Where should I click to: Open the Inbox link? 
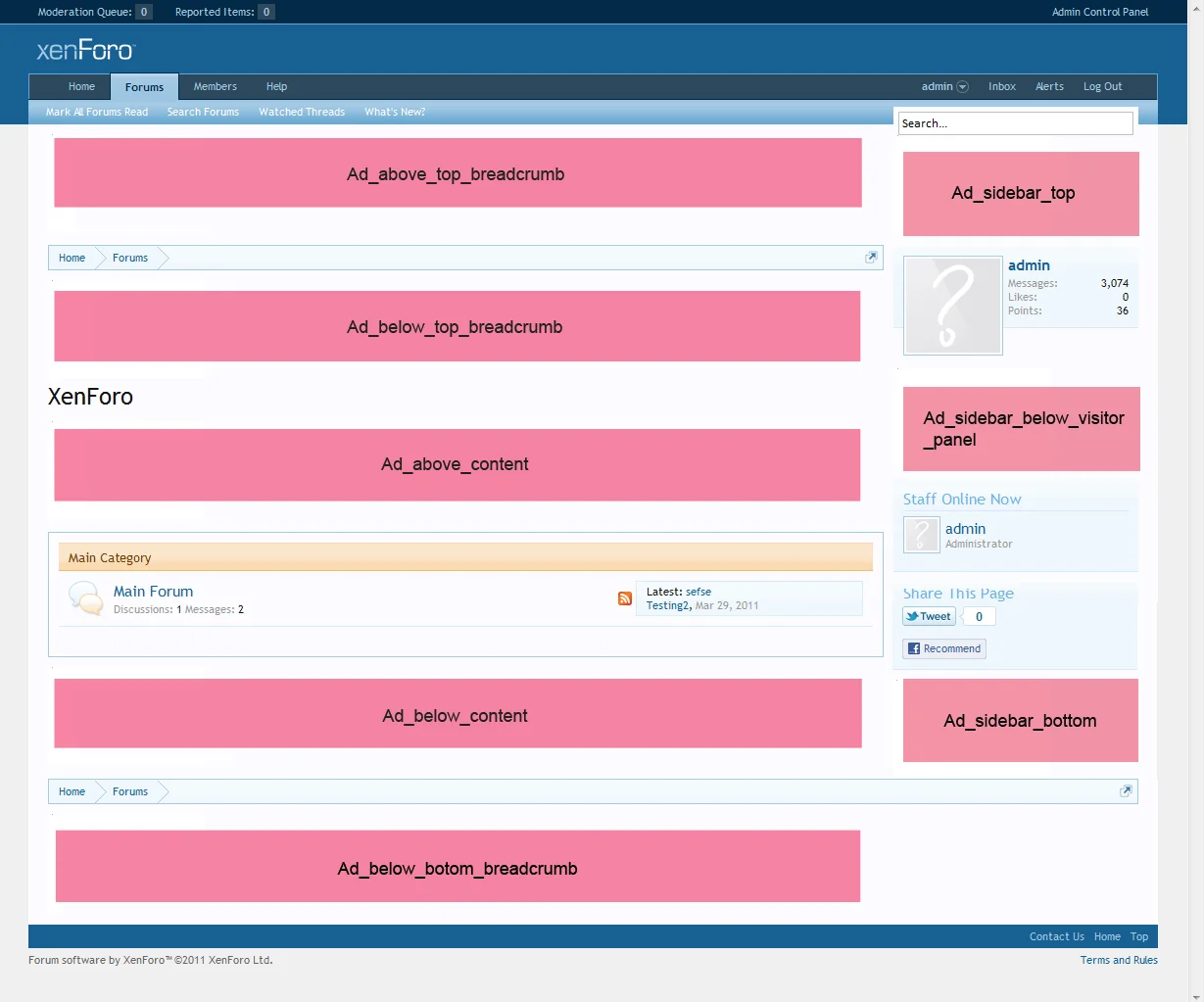pos(1002,86)
